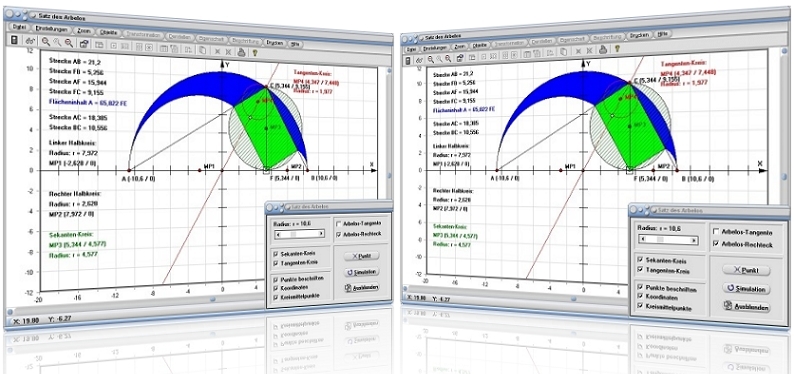The image size is (794, 374).
Task: Click the binoculars icon in left window toolbar
Action: click(30, 41)
